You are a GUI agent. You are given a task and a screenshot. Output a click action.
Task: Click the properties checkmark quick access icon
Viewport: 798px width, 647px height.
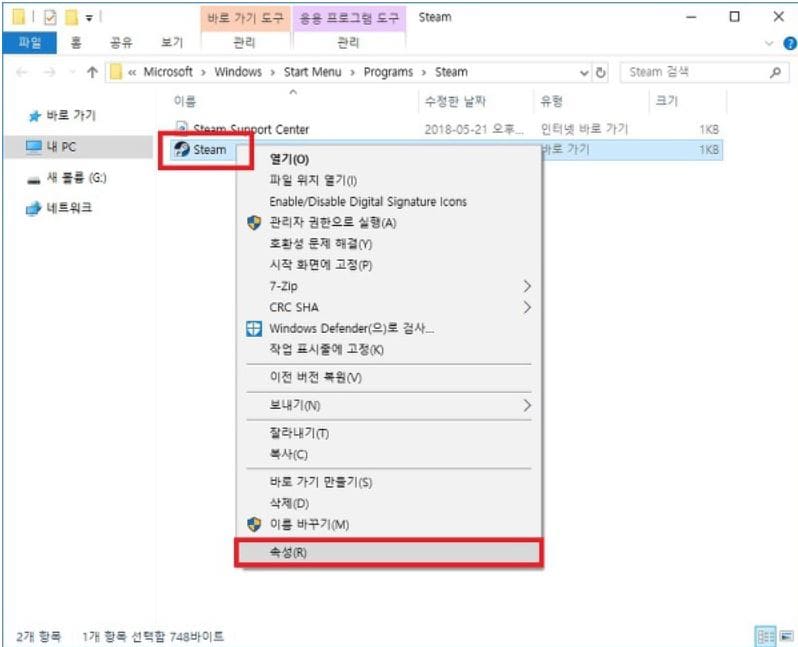[50, 18]
